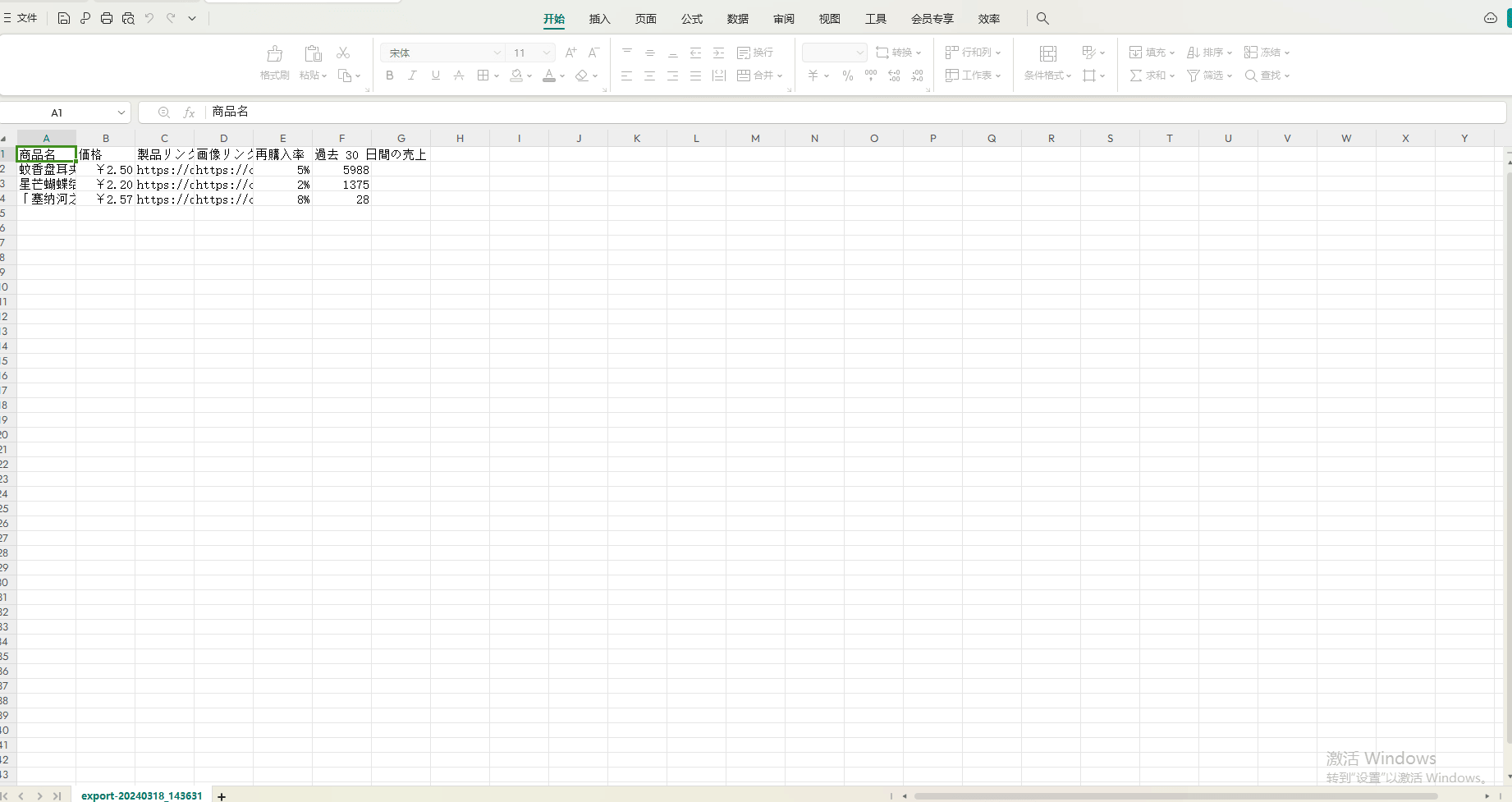
Task: Click the increase decimal places icon
Action: [x=894, y=76]
